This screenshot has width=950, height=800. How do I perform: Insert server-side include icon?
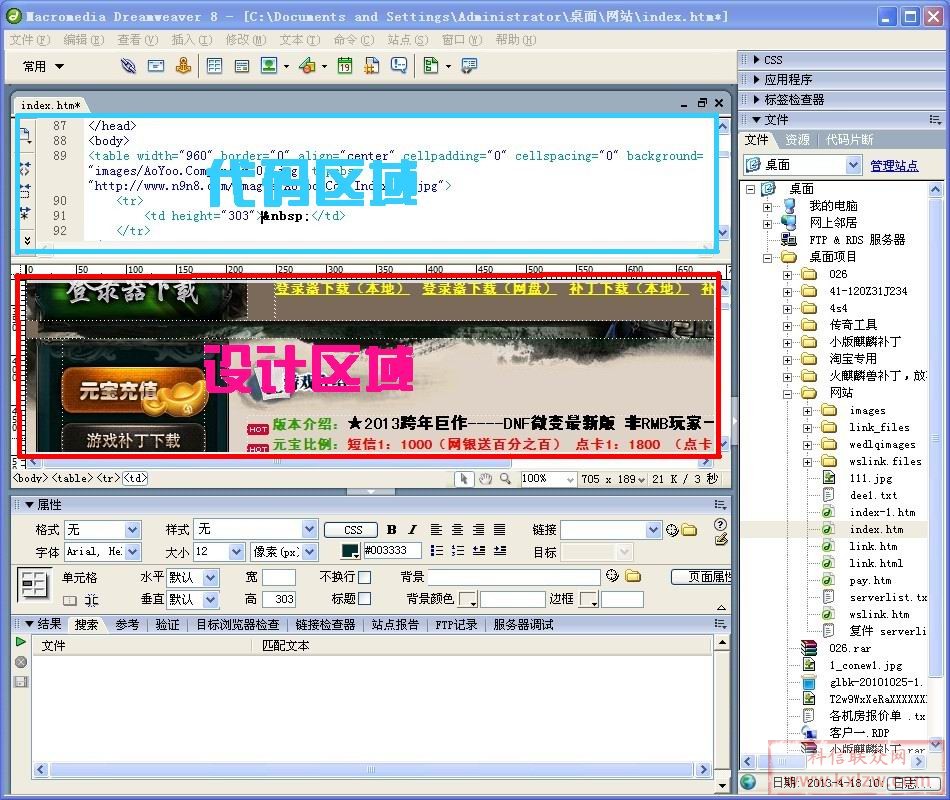[x=371, y=65]
